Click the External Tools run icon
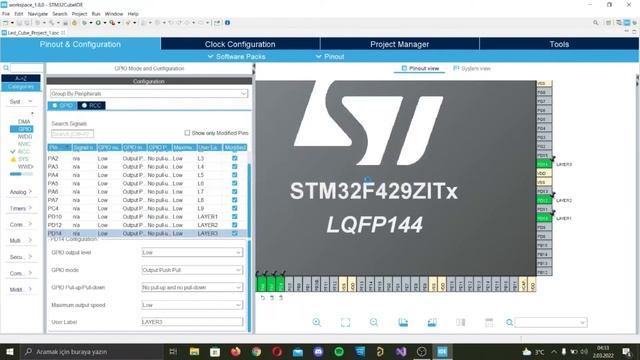 point(112,23)
